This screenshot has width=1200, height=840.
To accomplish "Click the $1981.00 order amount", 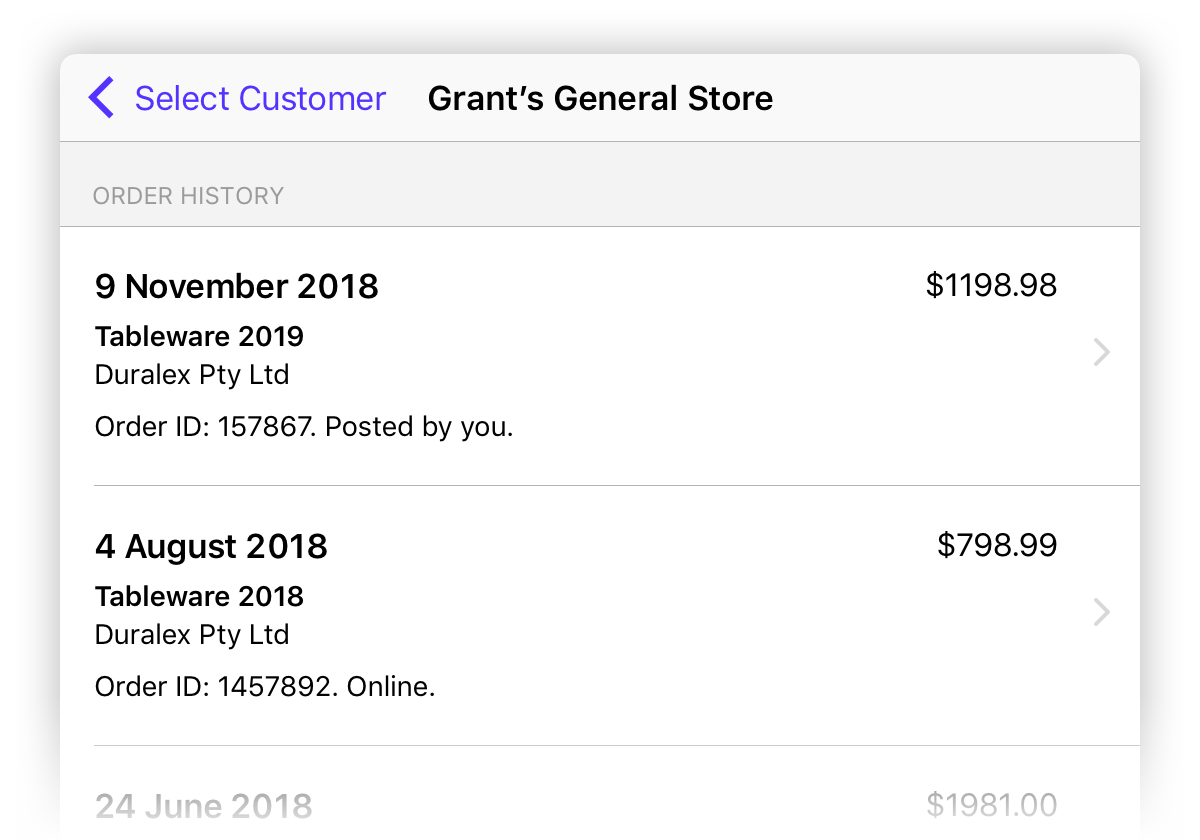I will point(991,805).
